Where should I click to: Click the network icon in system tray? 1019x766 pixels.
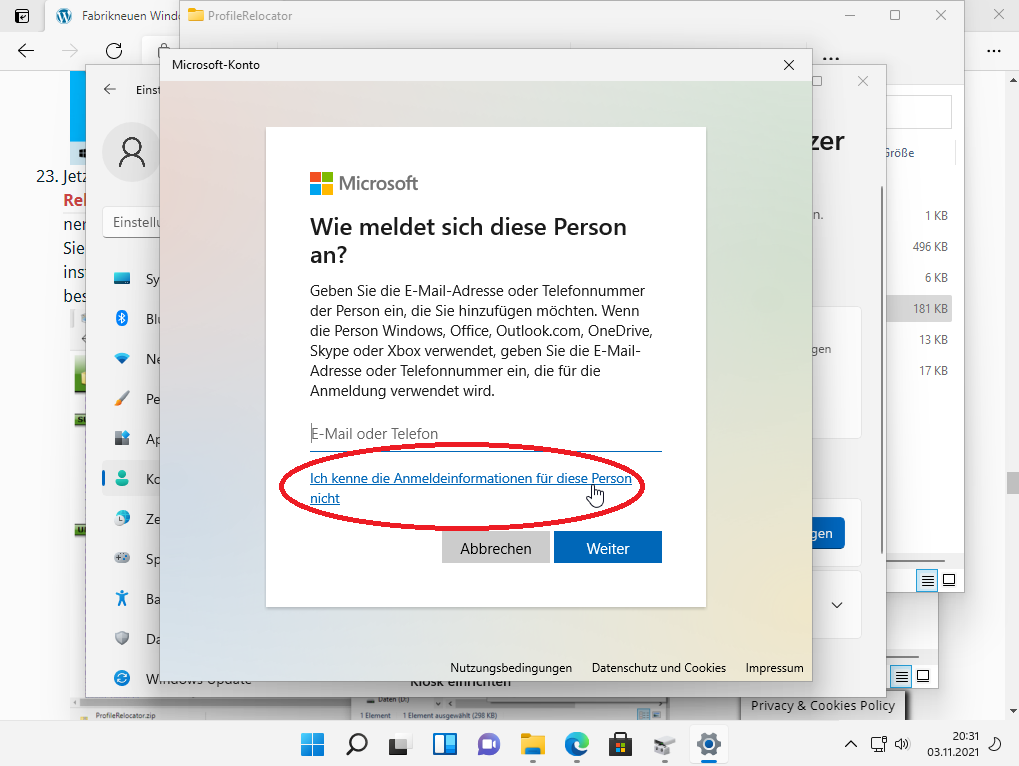[879, 745]
